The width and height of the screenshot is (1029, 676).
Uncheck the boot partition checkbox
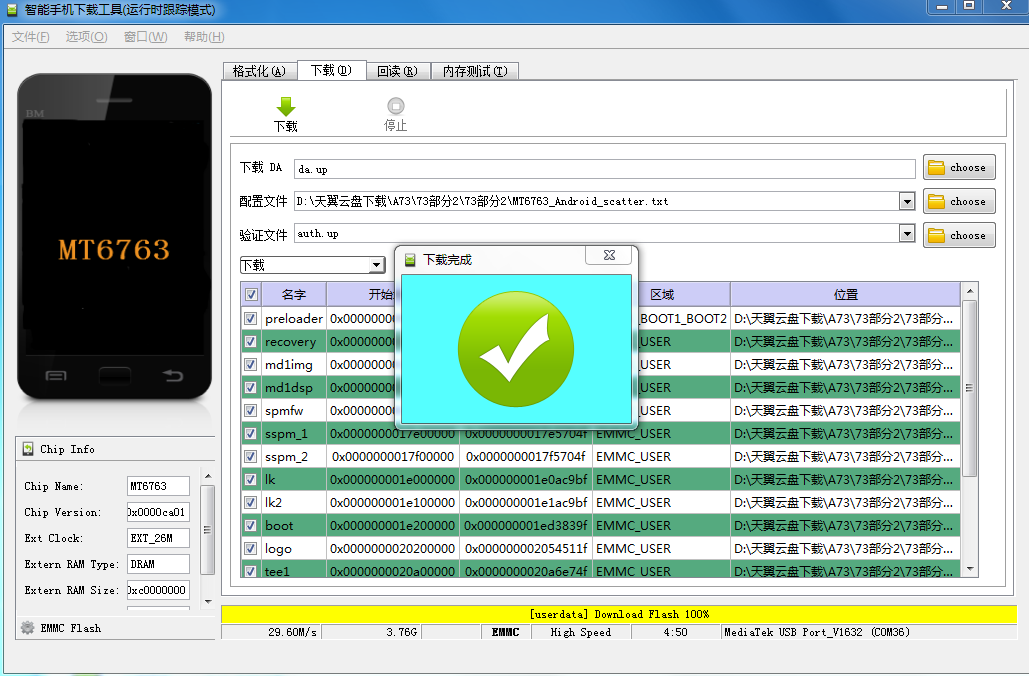[x=250, y=525]
